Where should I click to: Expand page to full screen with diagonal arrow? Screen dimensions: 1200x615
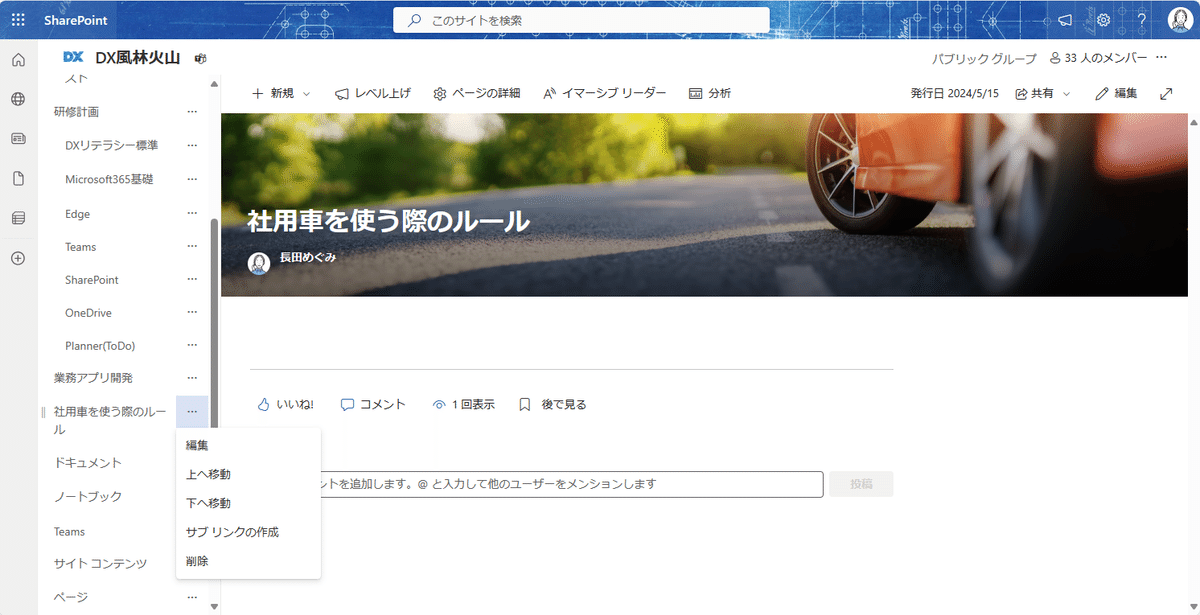click(x=1166, y=92)
